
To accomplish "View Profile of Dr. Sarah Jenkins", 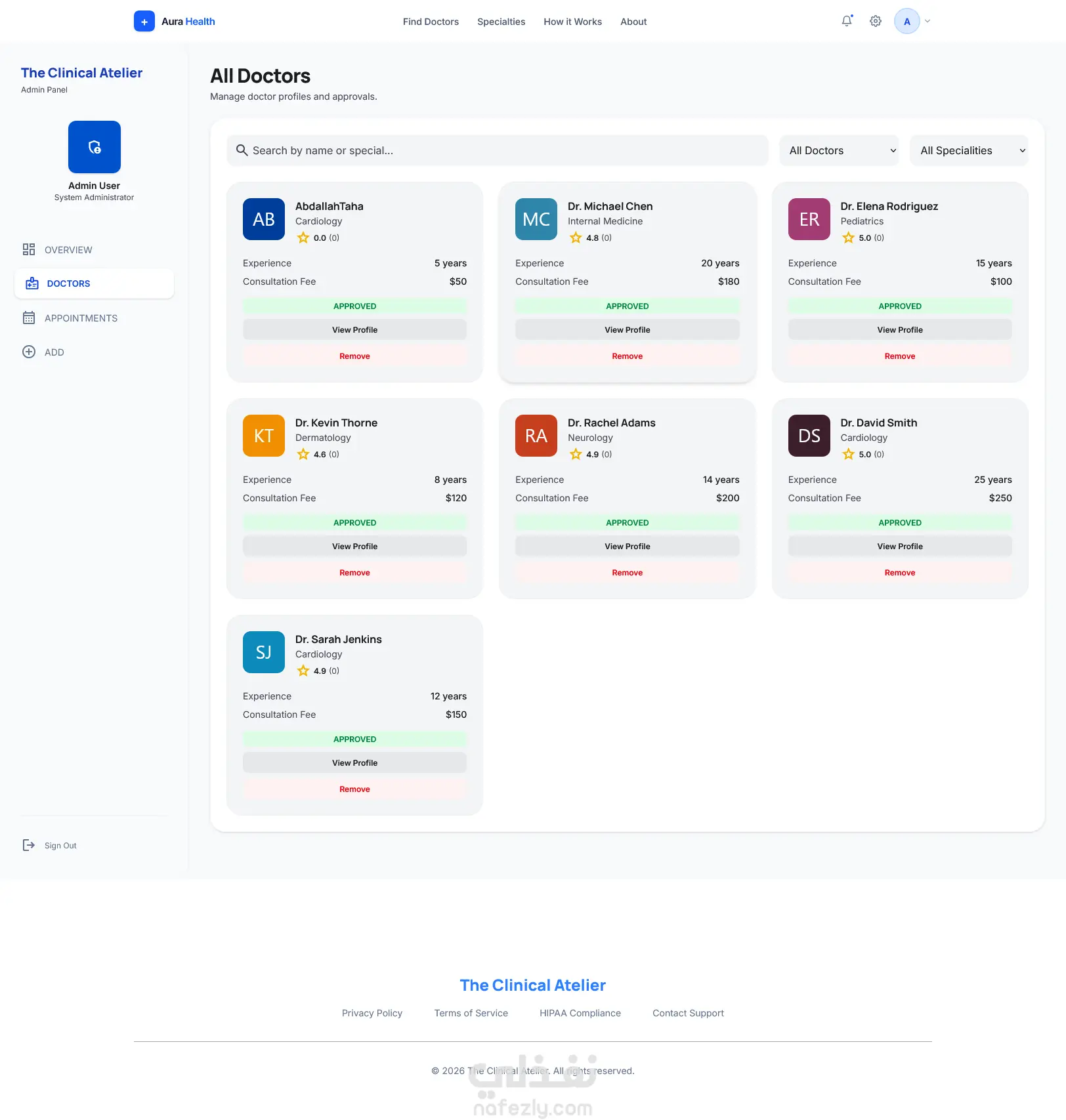I will pos(354,762).
